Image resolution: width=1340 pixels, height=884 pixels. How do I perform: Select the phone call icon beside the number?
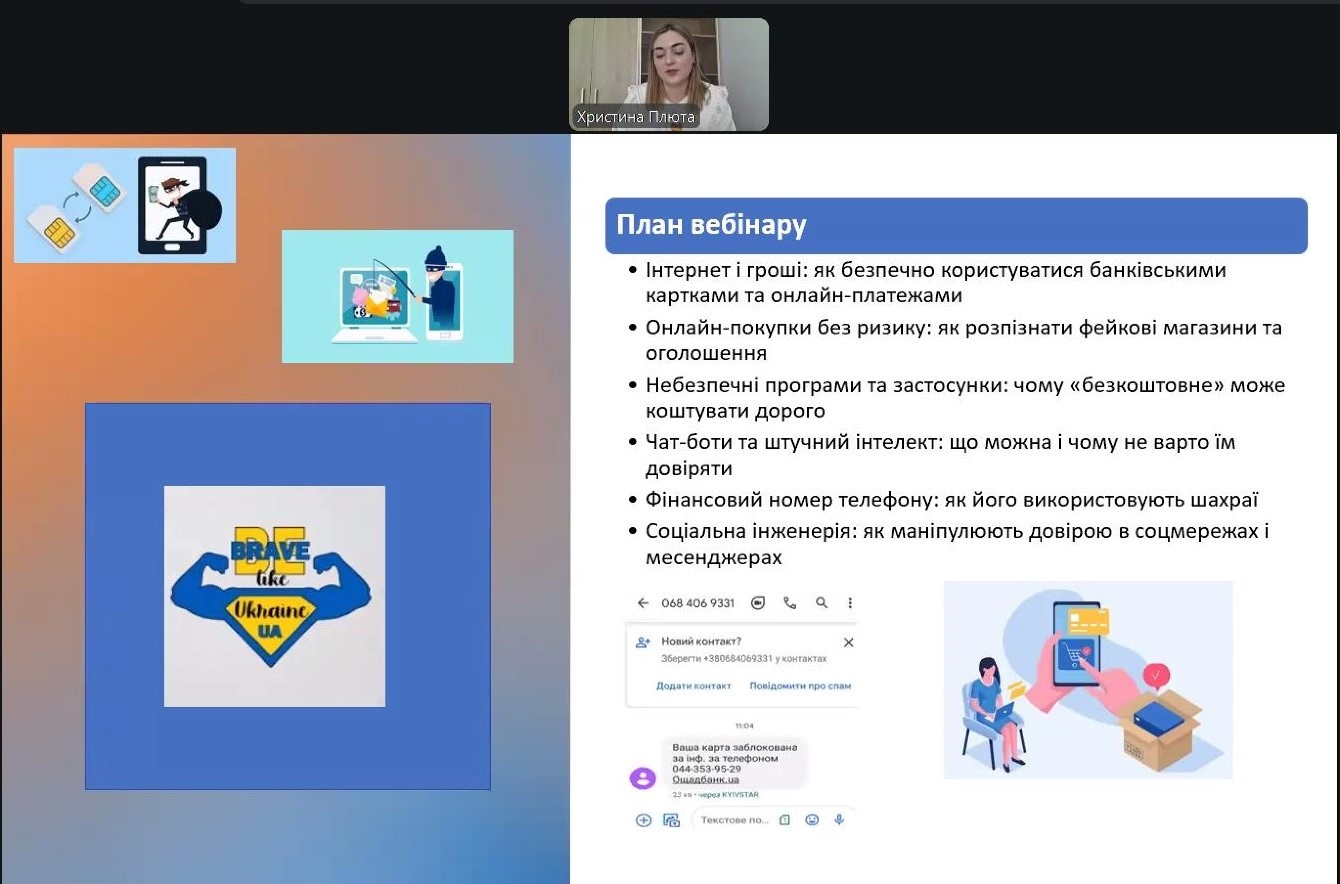point(788,603)
